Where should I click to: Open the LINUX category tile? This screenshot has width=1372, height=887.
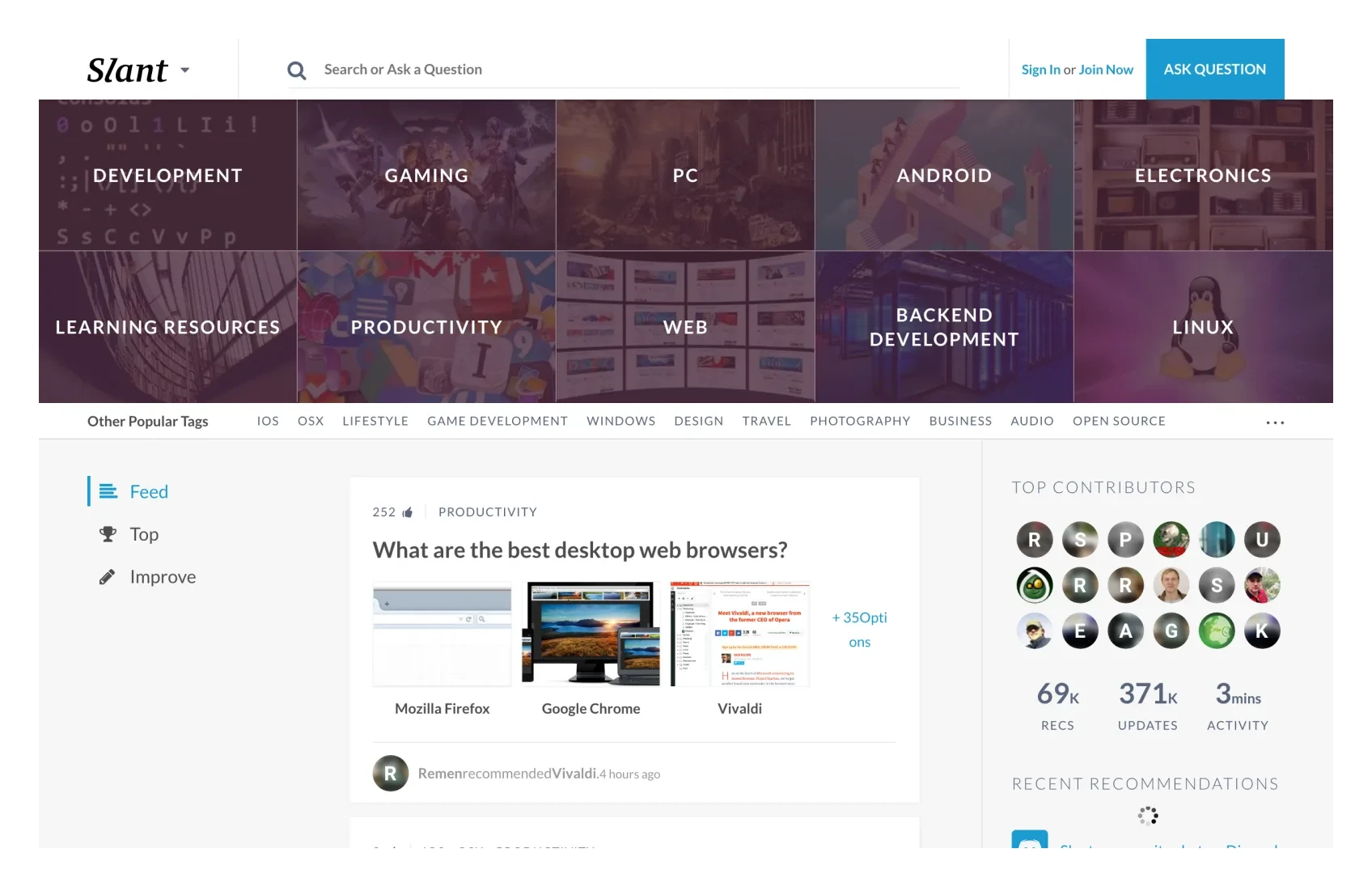[x=1203, y=327]
